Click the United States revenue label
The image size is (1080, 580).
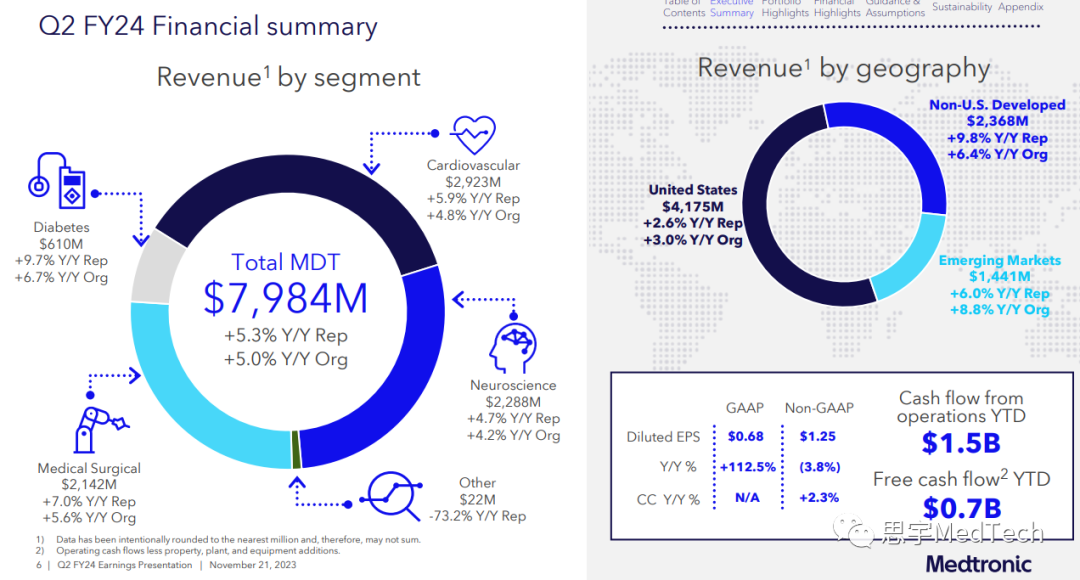(693, 190)
